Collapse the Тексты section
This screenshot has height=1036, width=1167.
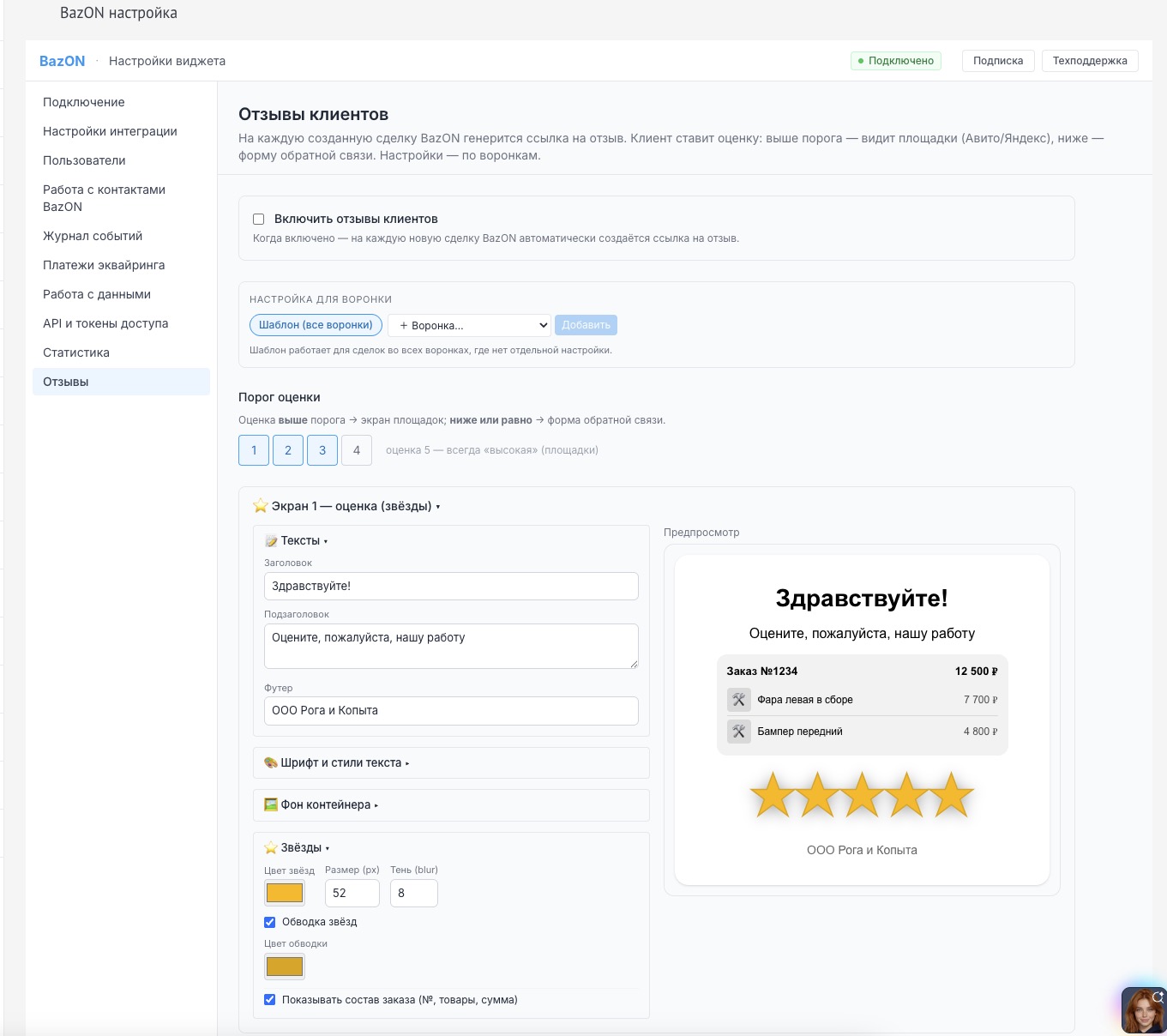point(297,540)
